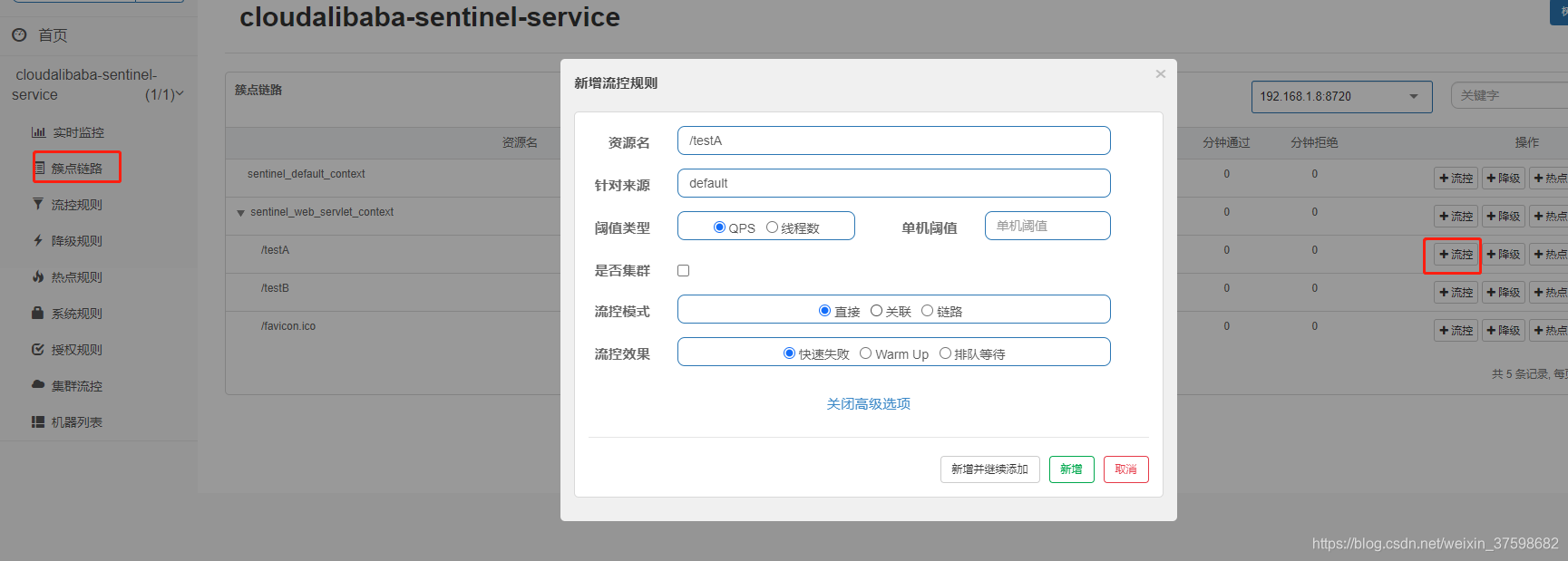Click 关闭高级选项 link
Viewport: 1568px width, 561px height.
tap(868, 403)
